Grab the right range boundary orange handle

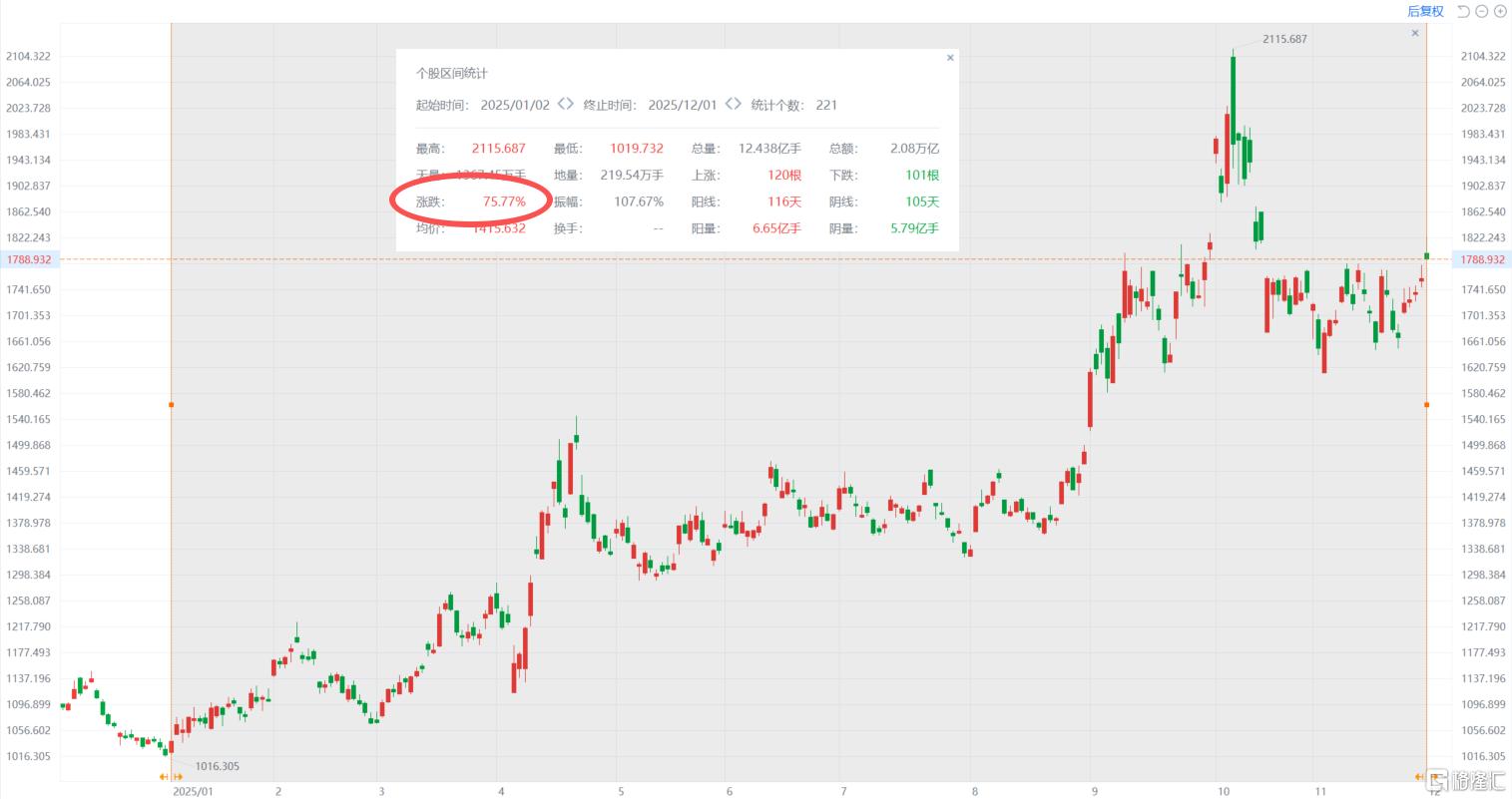[1426, 405]
